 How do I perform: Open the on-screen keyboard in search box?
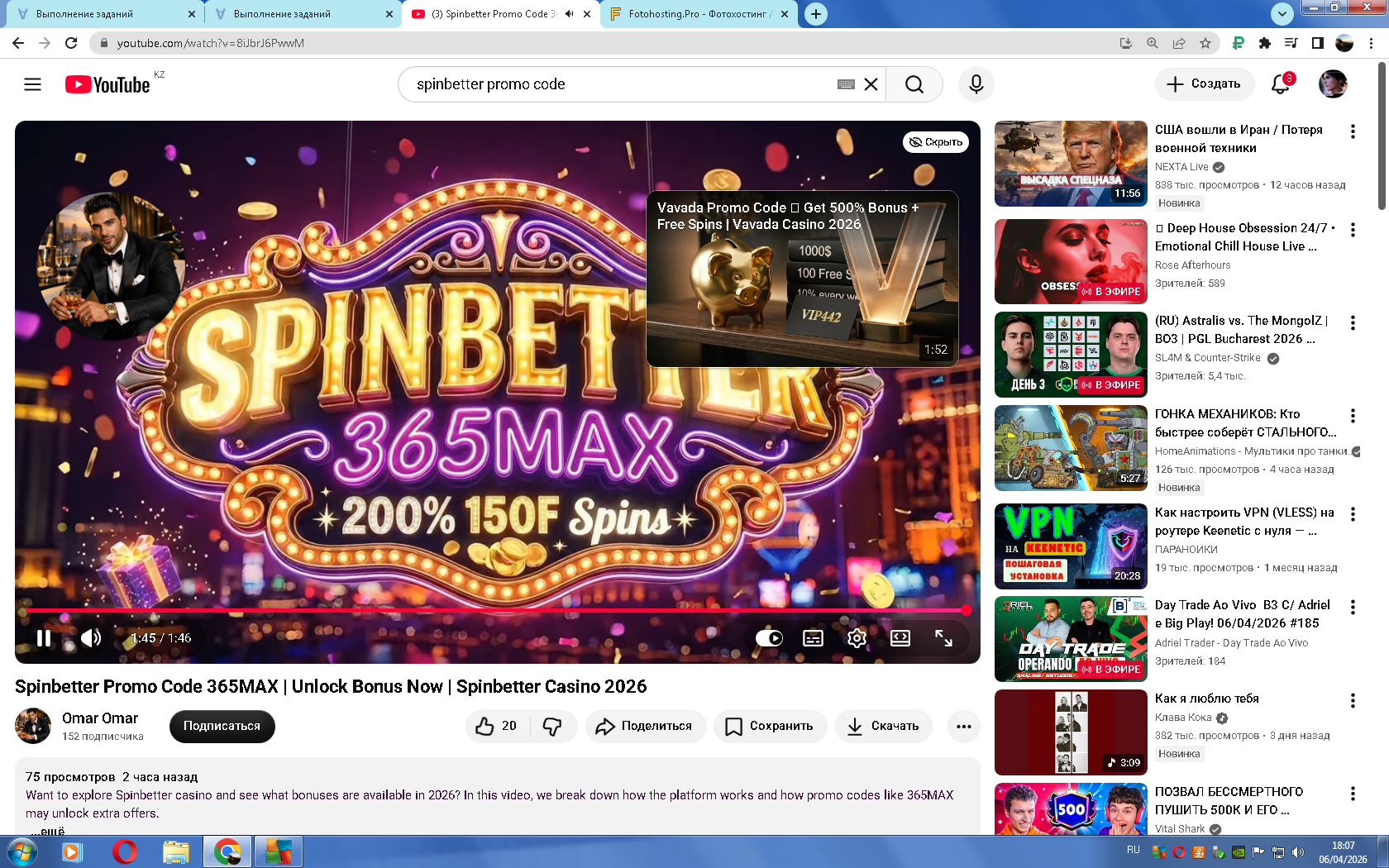point(846,84)
